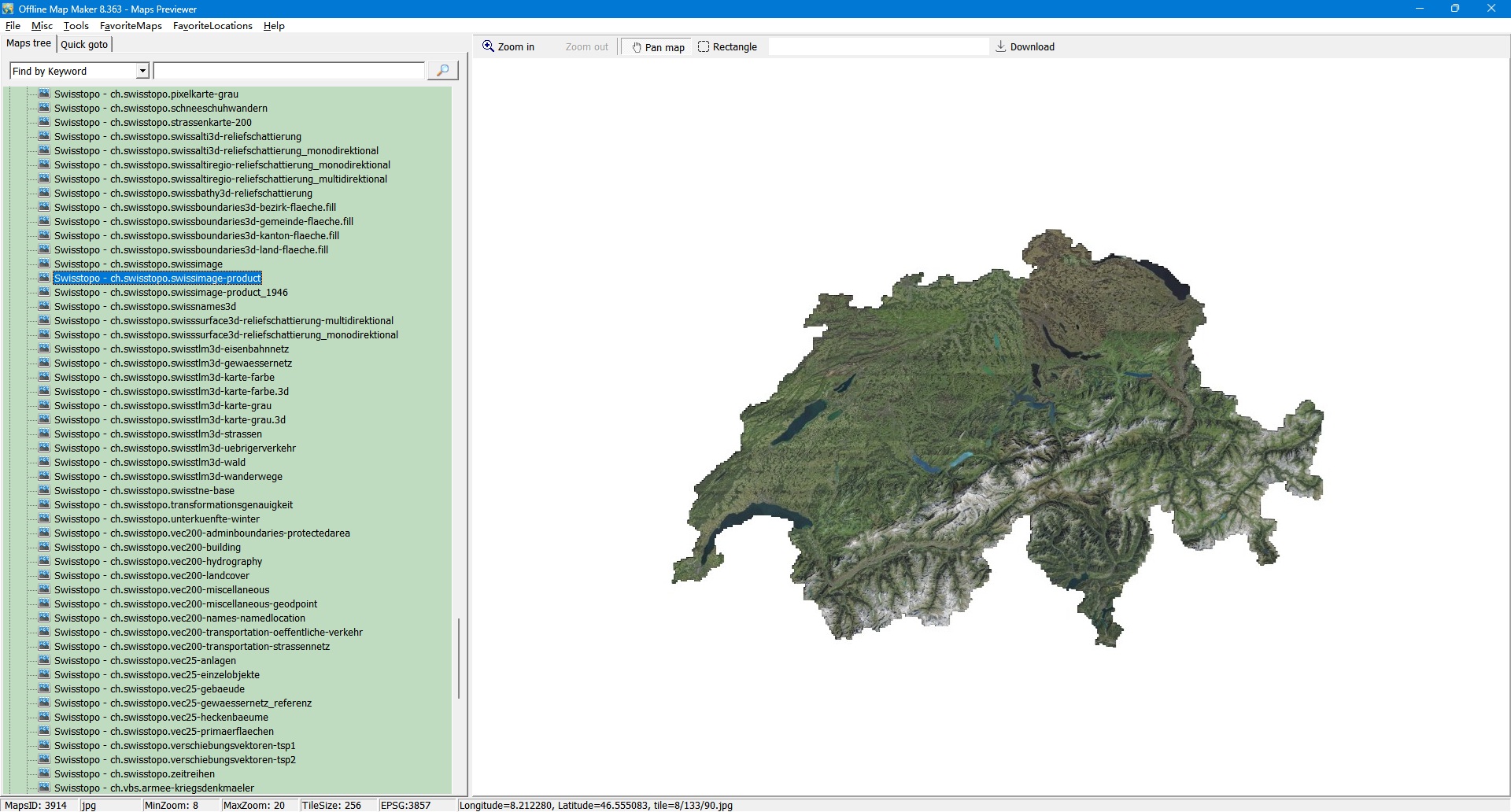Click the map icon beside zeitreihen entry
This screenshot has height=812, width=1511.
tap(45, 773)
